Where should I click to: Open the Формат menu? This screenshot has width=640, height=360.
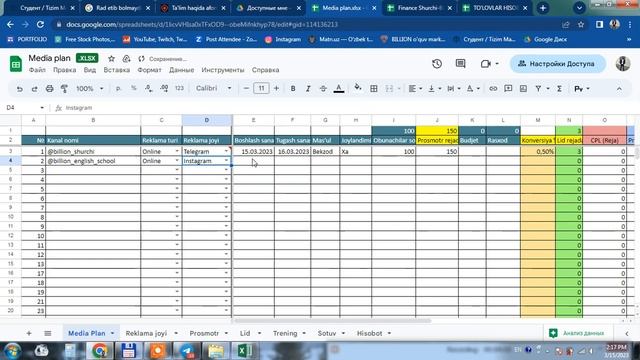click(149, 70)
